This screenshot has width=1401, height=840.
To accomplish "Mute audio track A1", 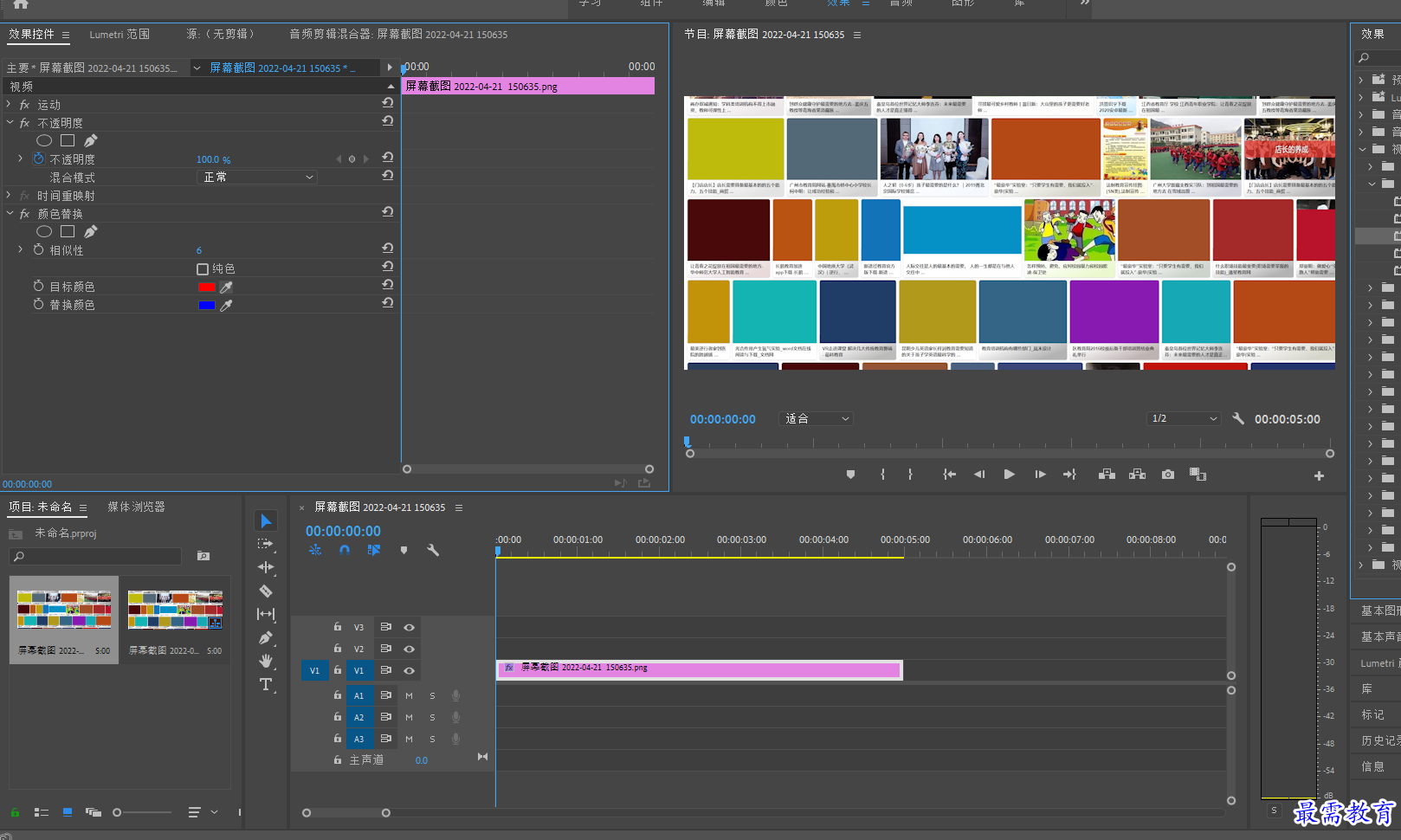I will point(409,695).
